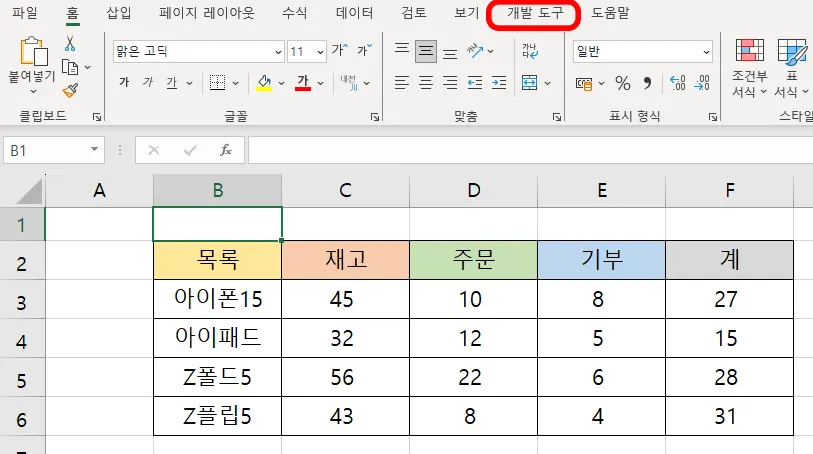This screenshot has width=813, height=454.
Task: Open the 개발 도구 tab
Action: [x=534, y=13]
